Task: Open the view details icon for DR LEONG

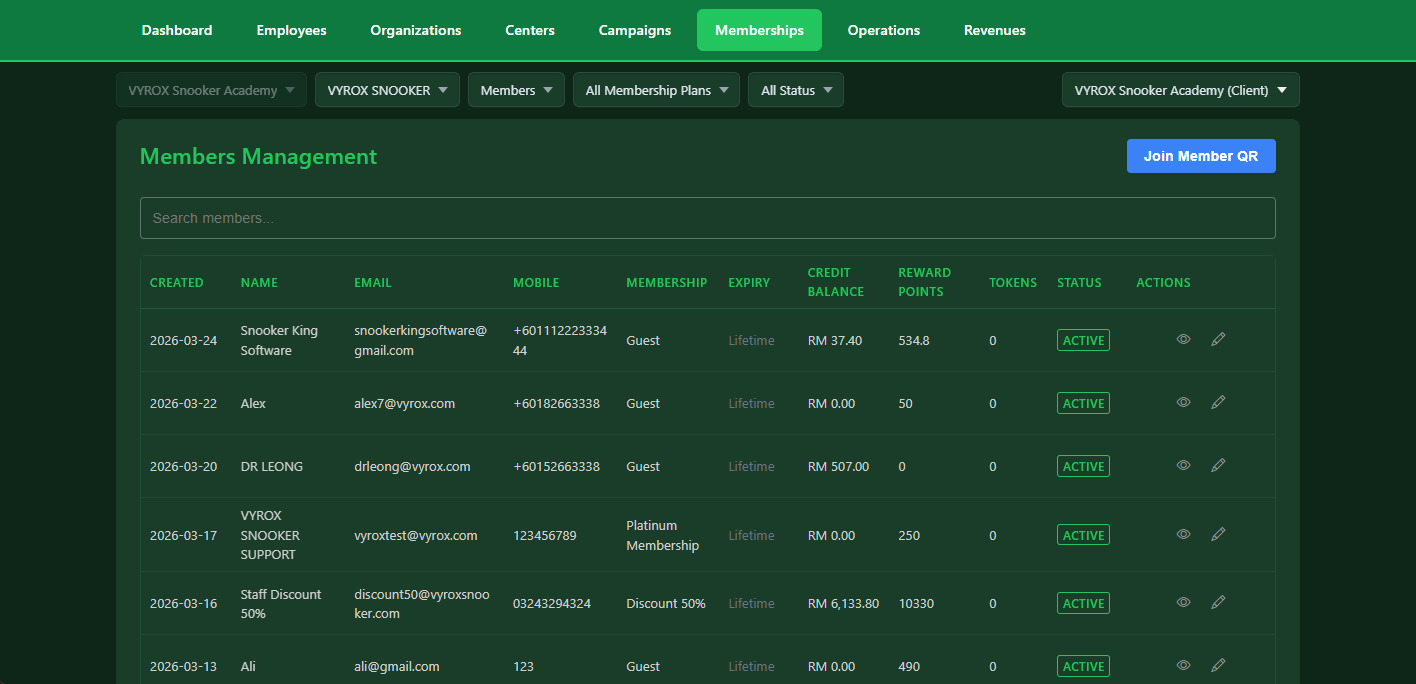Action: [x=1183, y=465]
